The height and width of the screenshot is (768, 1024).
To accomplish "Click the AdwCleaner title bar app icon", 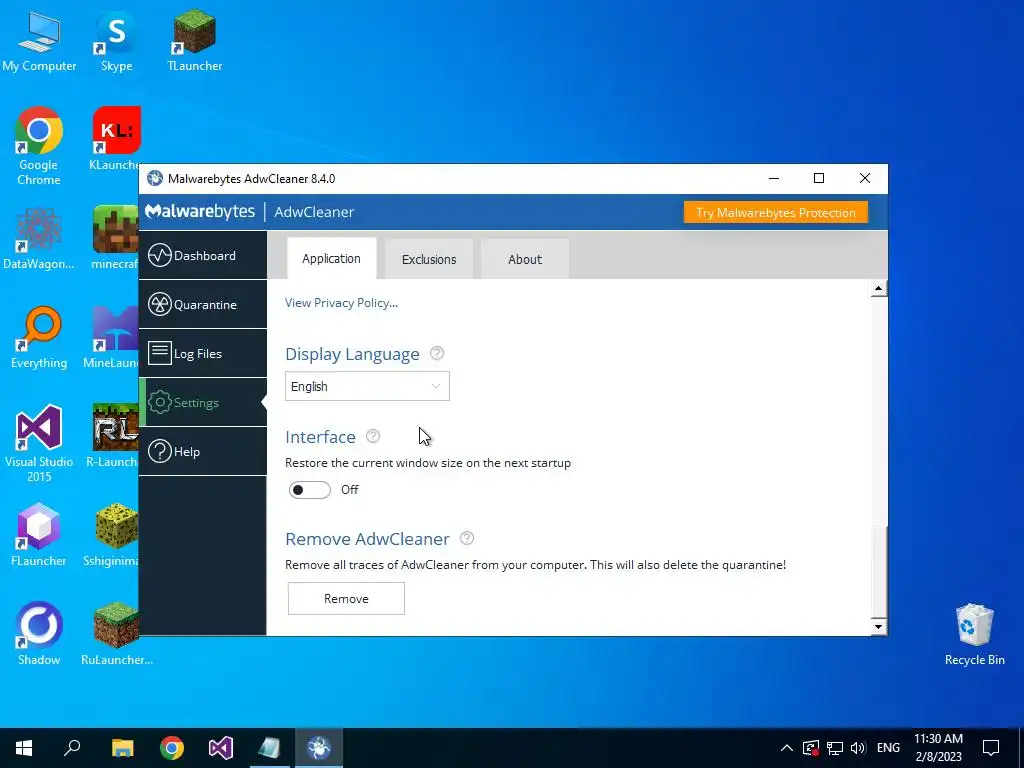I will (x=155, y=178).
